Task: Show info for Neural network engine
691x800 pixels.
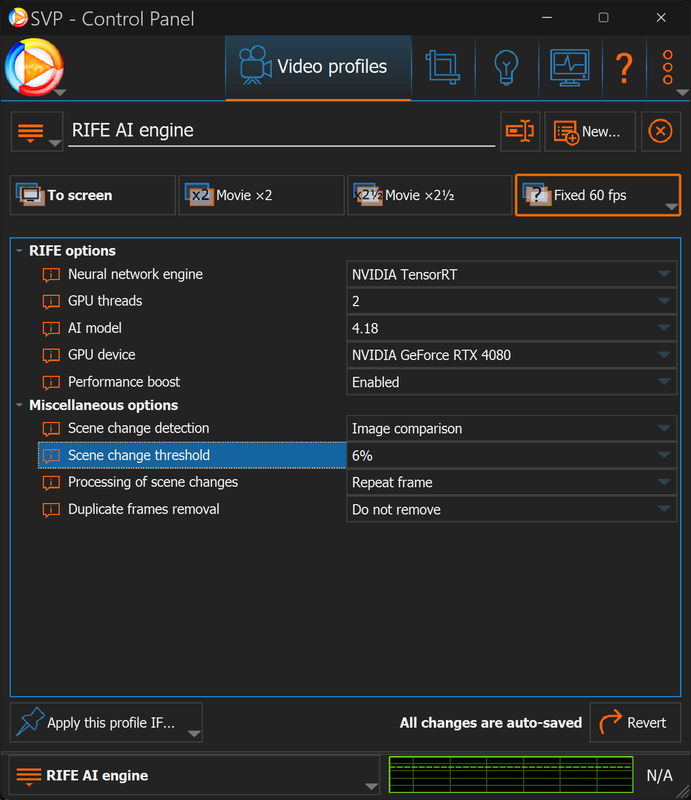Action: [x=51, y=274]
